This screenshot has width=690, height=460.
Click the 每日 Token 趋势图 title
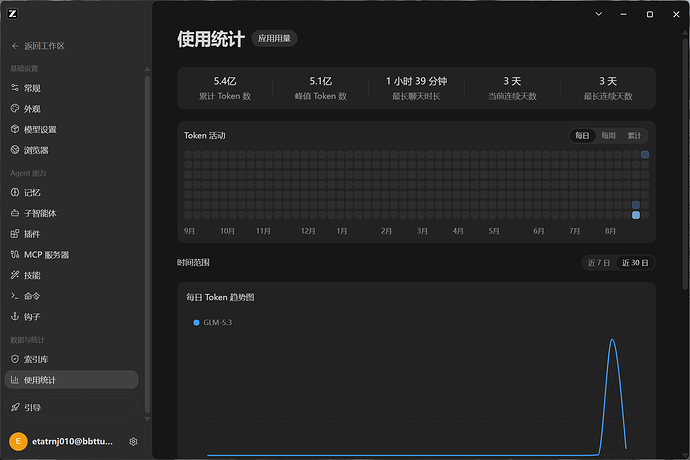point(220,297)
